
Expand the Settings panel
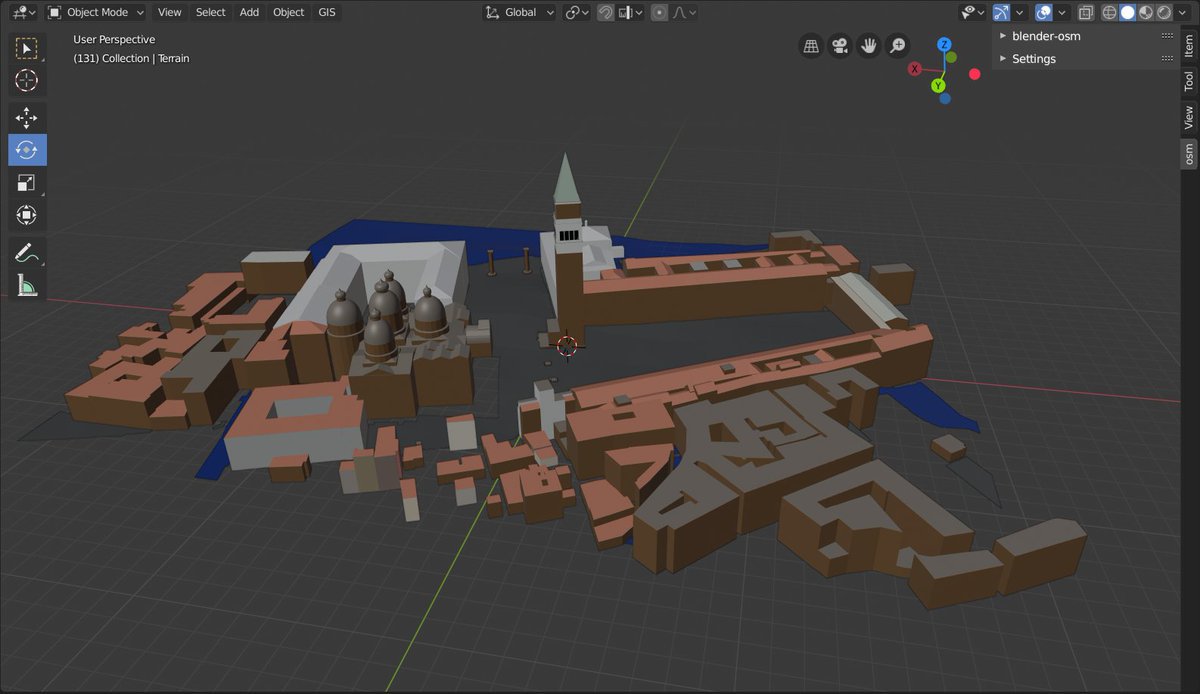pyautogui.click(x=1033, y=59)
